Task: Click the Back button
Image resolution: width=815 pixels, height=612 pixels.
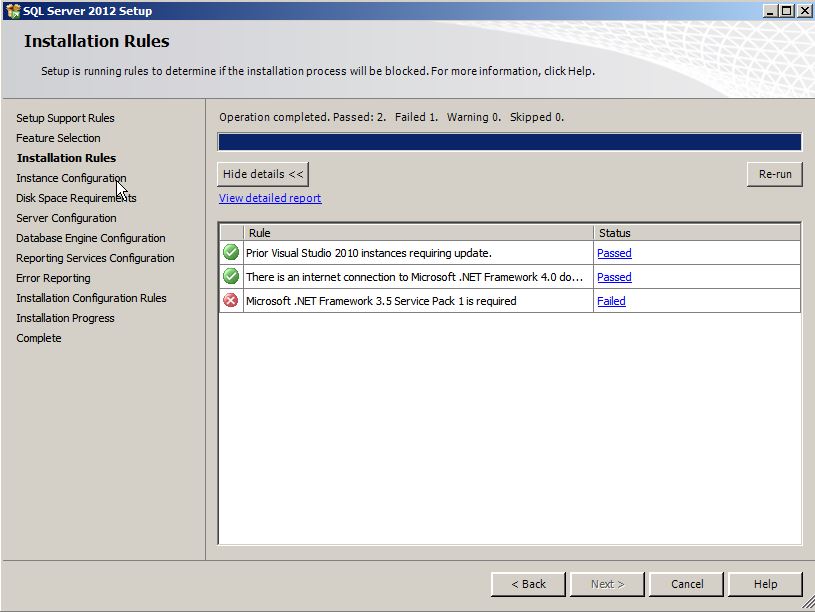Action: pyautogui.click(x=528, y=584)
